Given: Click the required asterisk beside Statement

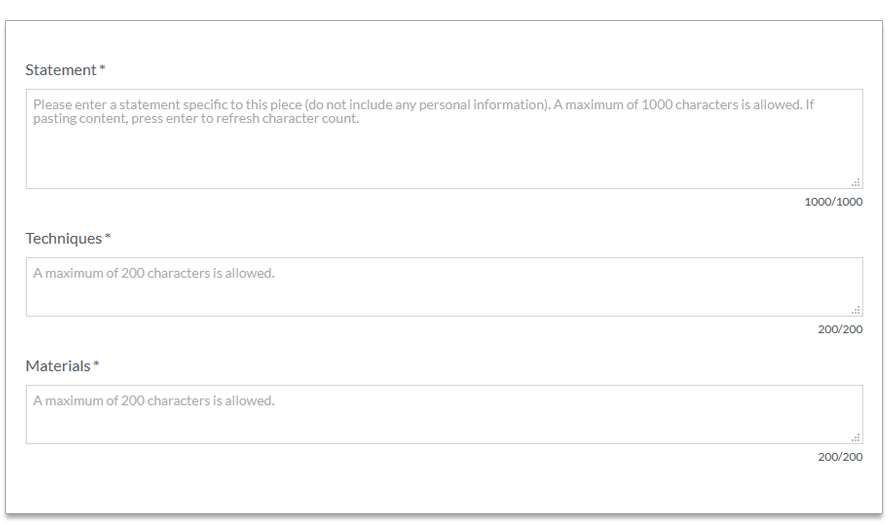Looking at the screenshot, I should point(103,68).
